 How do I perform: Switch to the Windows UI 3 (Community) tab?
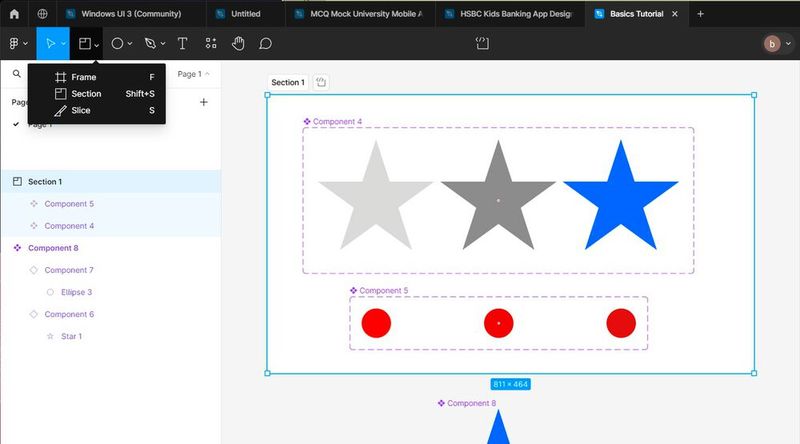click(131, 14)
